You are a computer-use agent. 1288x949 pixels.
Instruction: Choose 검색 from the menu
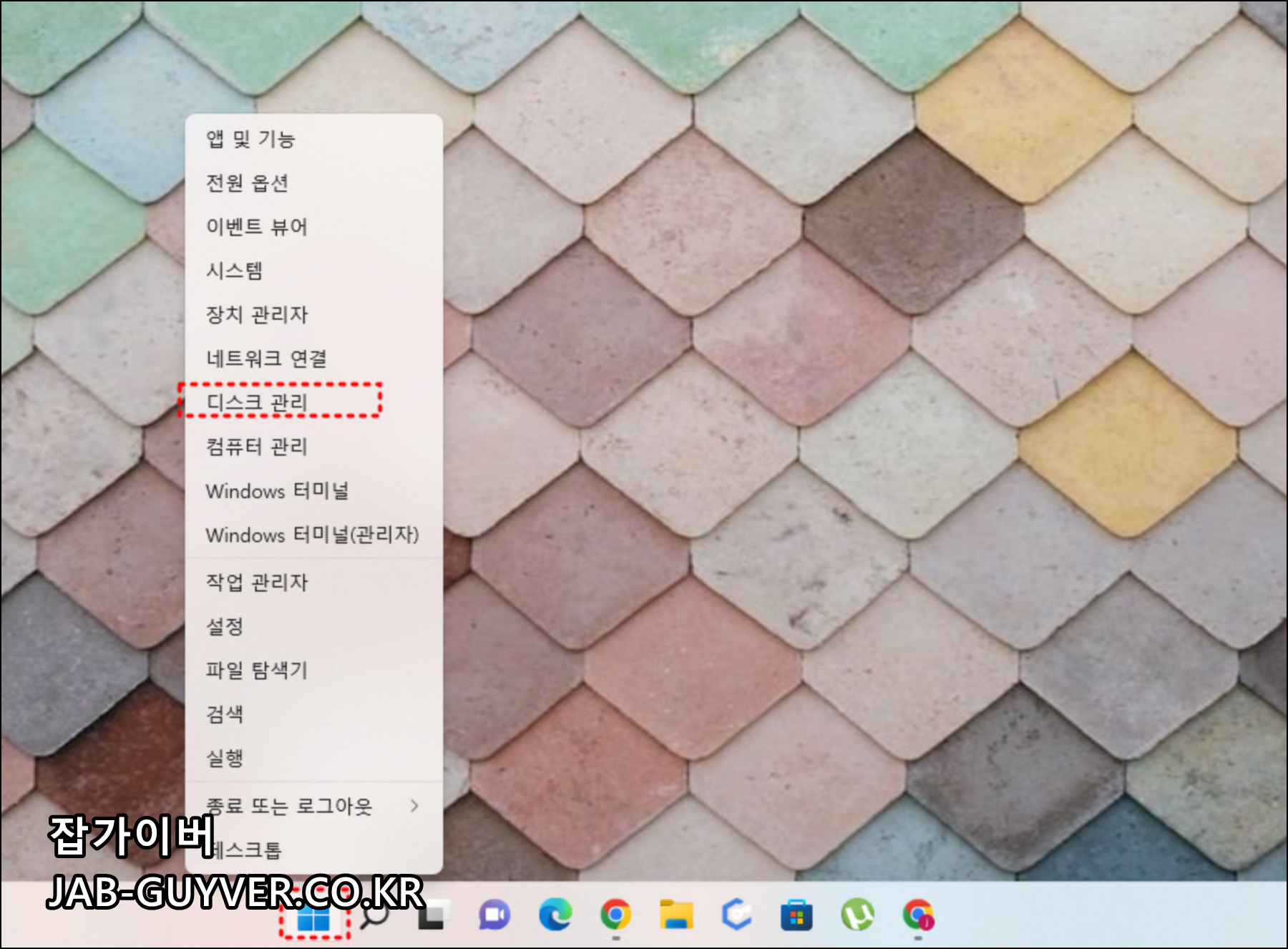tap(314, 714)
